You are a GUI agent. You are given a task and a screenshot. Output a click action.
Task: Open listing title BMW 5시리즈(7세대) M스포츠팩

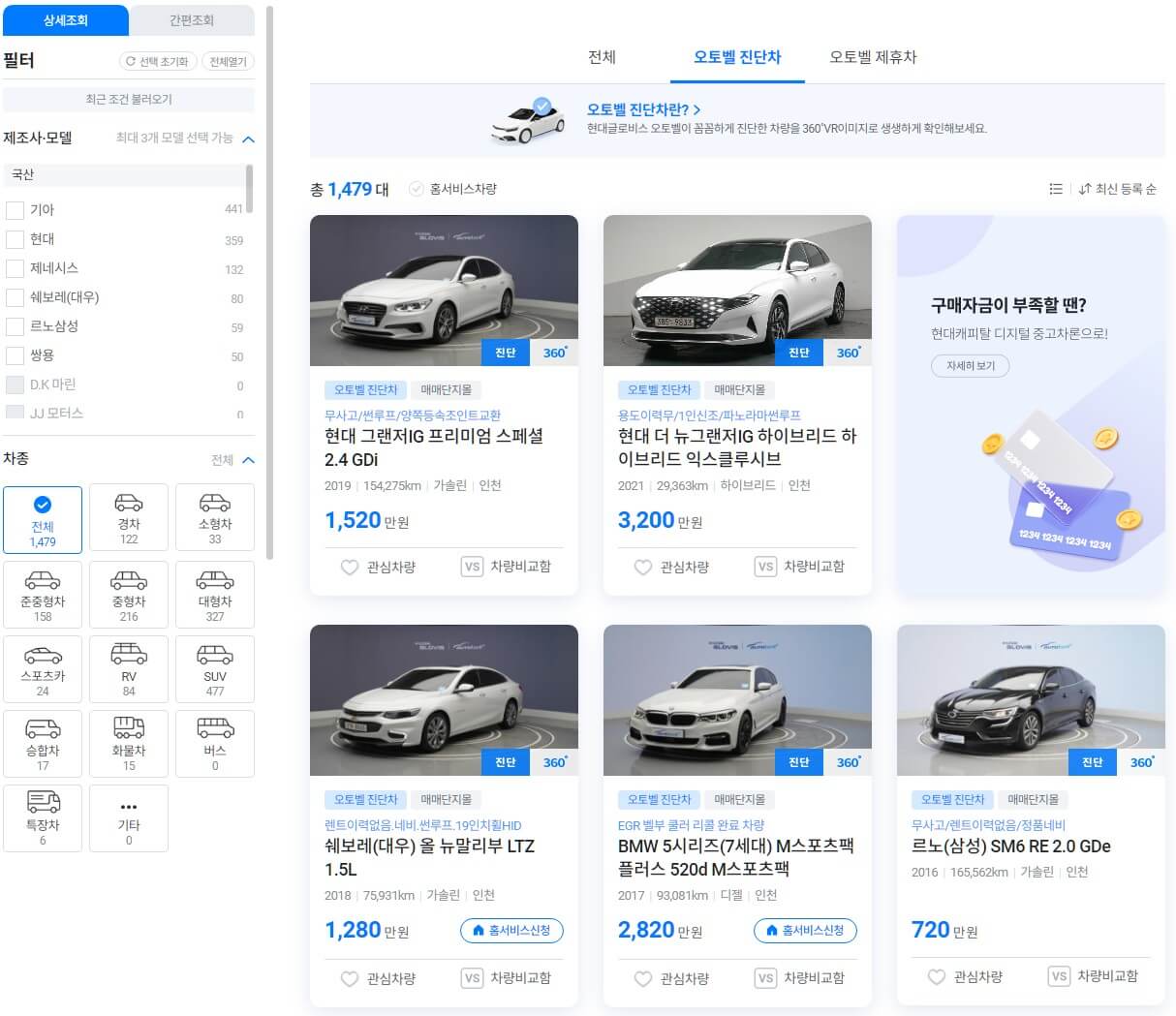pyautogui.click(x=736, y=857)
